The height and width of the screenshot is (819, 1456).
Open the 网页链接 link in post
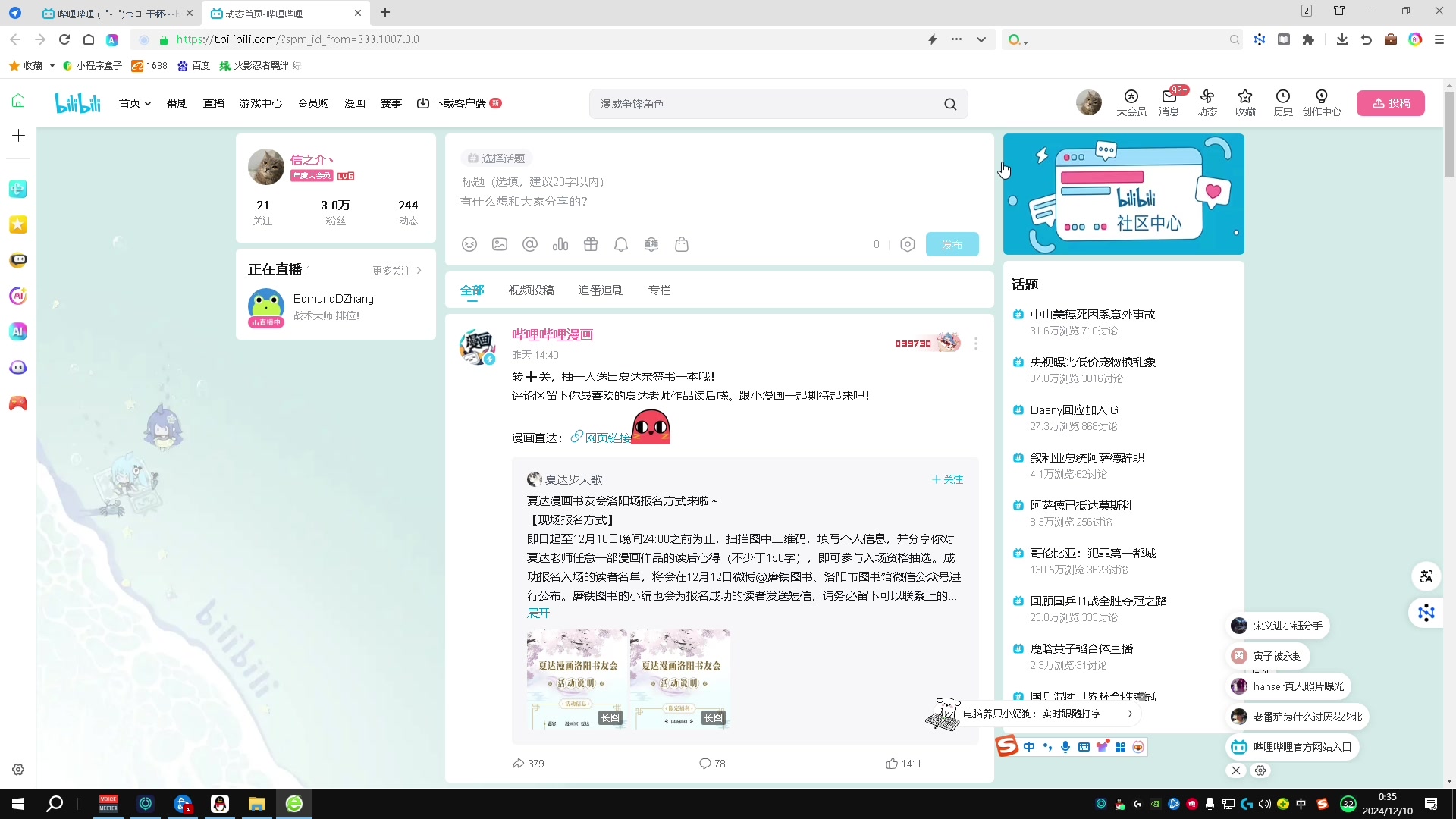(601, 438)
